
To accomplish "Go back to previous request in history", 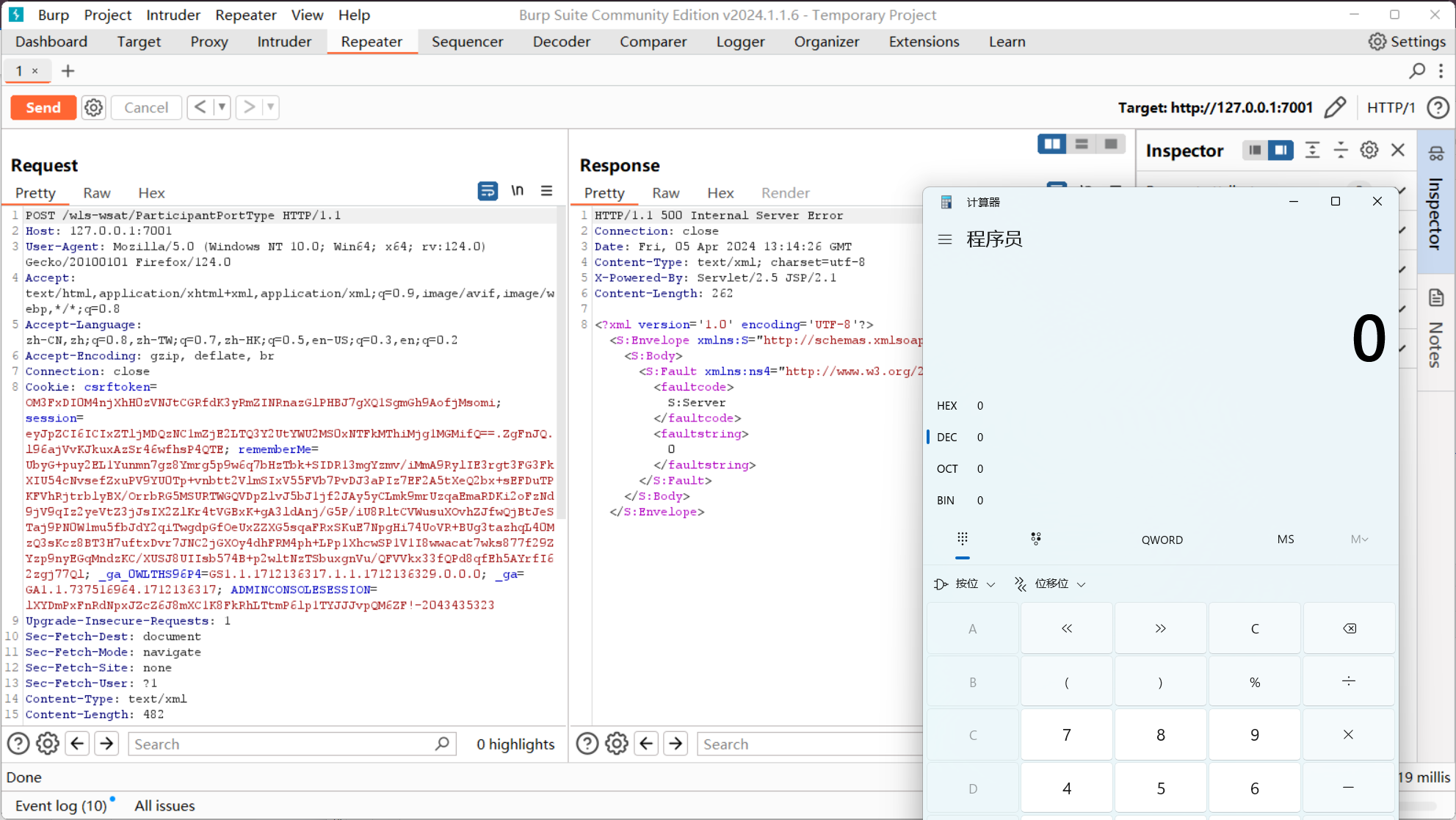I will [200, 107].
